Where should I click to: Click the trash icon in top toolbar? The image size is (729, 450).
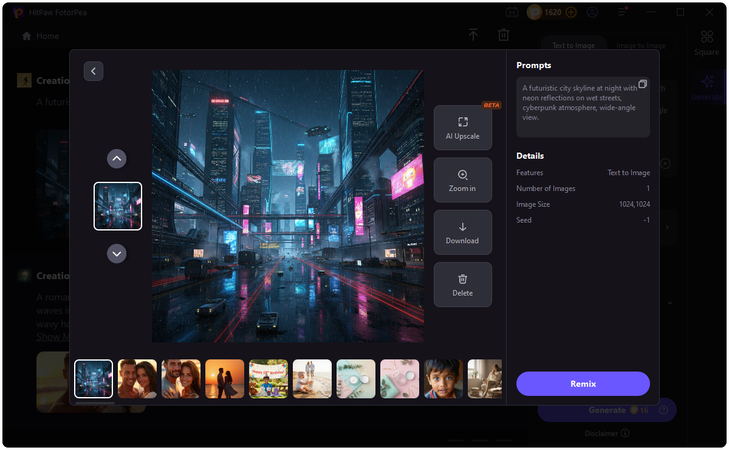tap(504, 35)
